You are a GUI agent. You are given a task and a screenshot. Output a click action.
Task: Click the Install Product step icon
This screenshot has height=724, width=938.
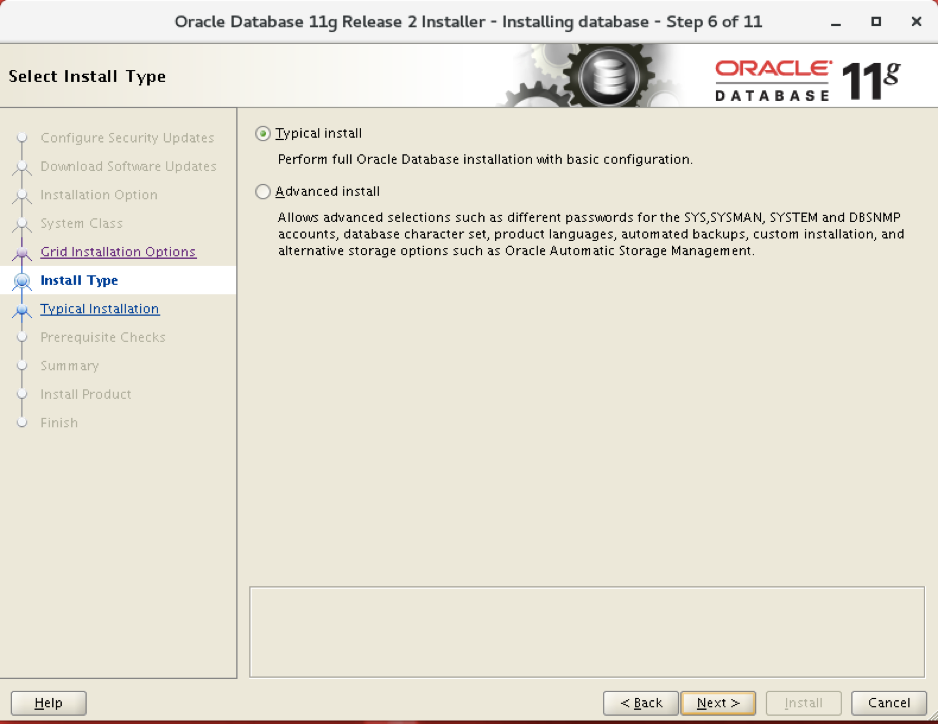point(22,394)
